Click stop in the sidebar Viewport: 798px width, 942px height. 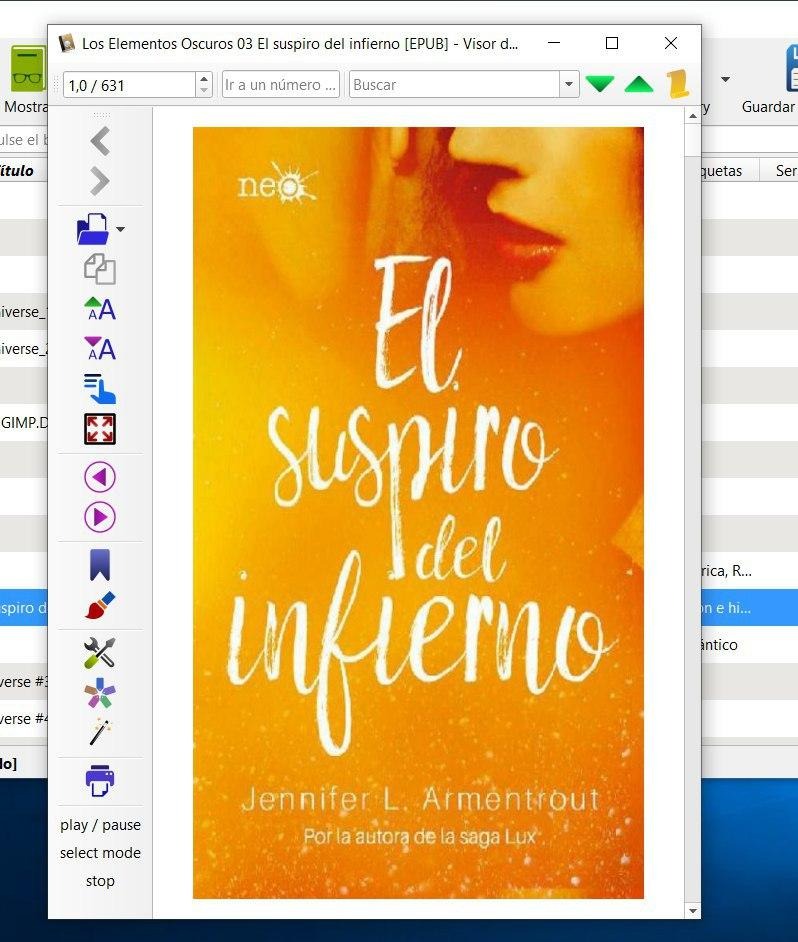pos(100,881)
